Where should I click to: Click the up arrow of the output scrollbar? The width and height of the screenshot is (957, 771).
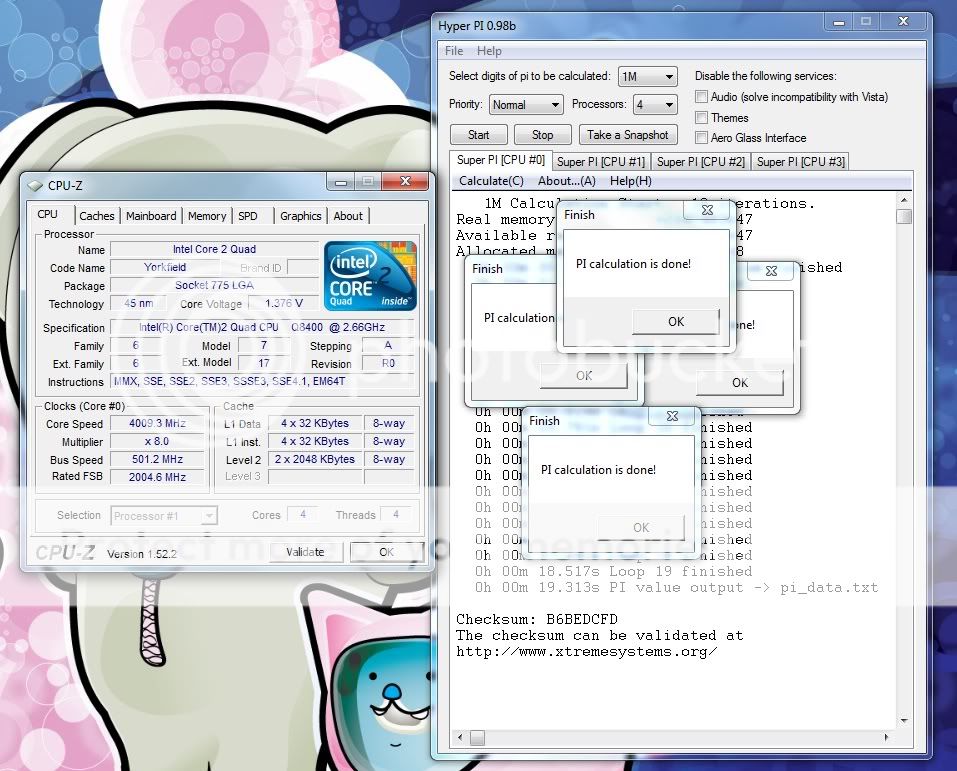[904, 201]
